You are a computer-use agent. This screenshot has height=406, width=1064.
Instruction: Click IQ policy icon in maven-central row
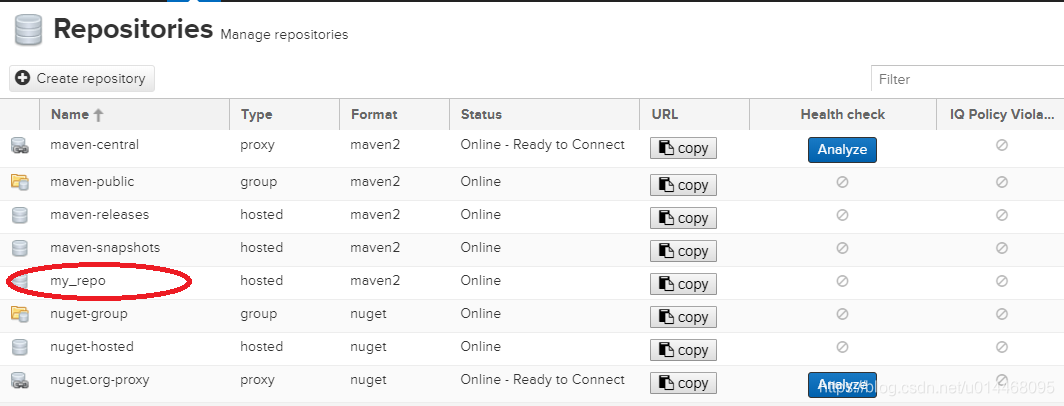click(1002, 145)
